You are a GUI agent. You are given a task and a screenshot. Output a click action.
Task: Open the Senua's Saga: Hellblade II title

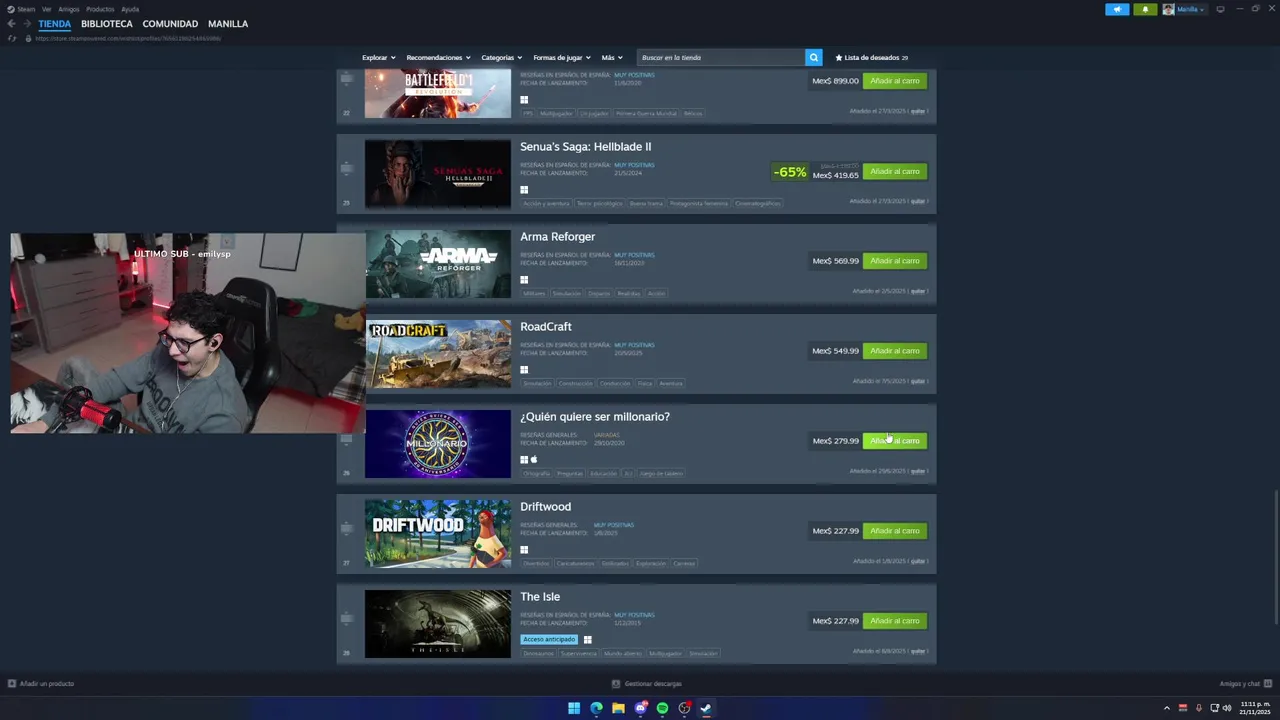click(x=585, y=147)
